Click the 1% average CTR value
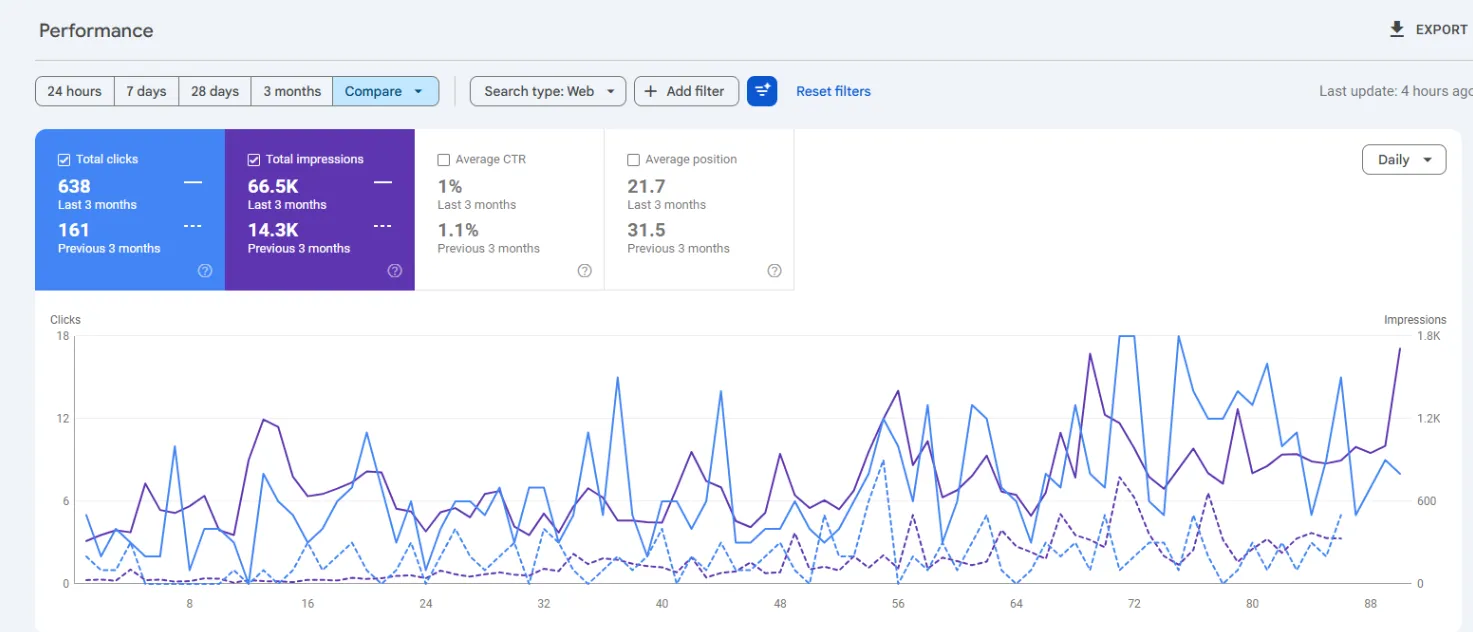Viewport: 1473px width, 632px height. [x=449, y=186]
